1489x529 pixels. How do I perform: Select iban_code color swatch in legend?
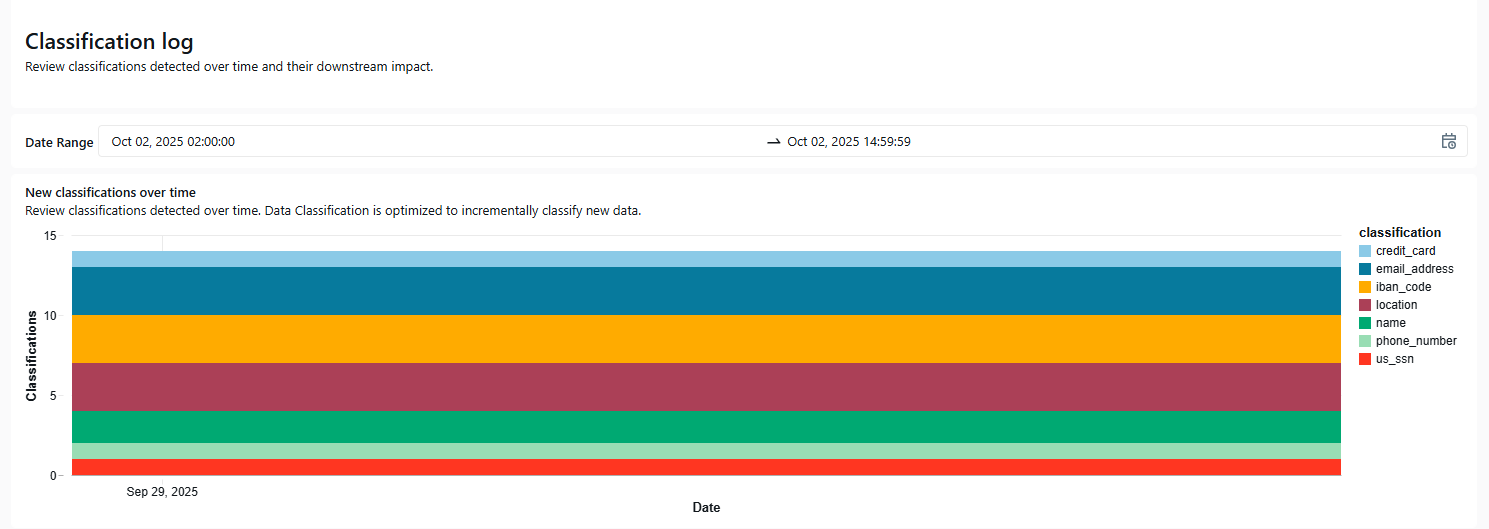point(1365,287)
